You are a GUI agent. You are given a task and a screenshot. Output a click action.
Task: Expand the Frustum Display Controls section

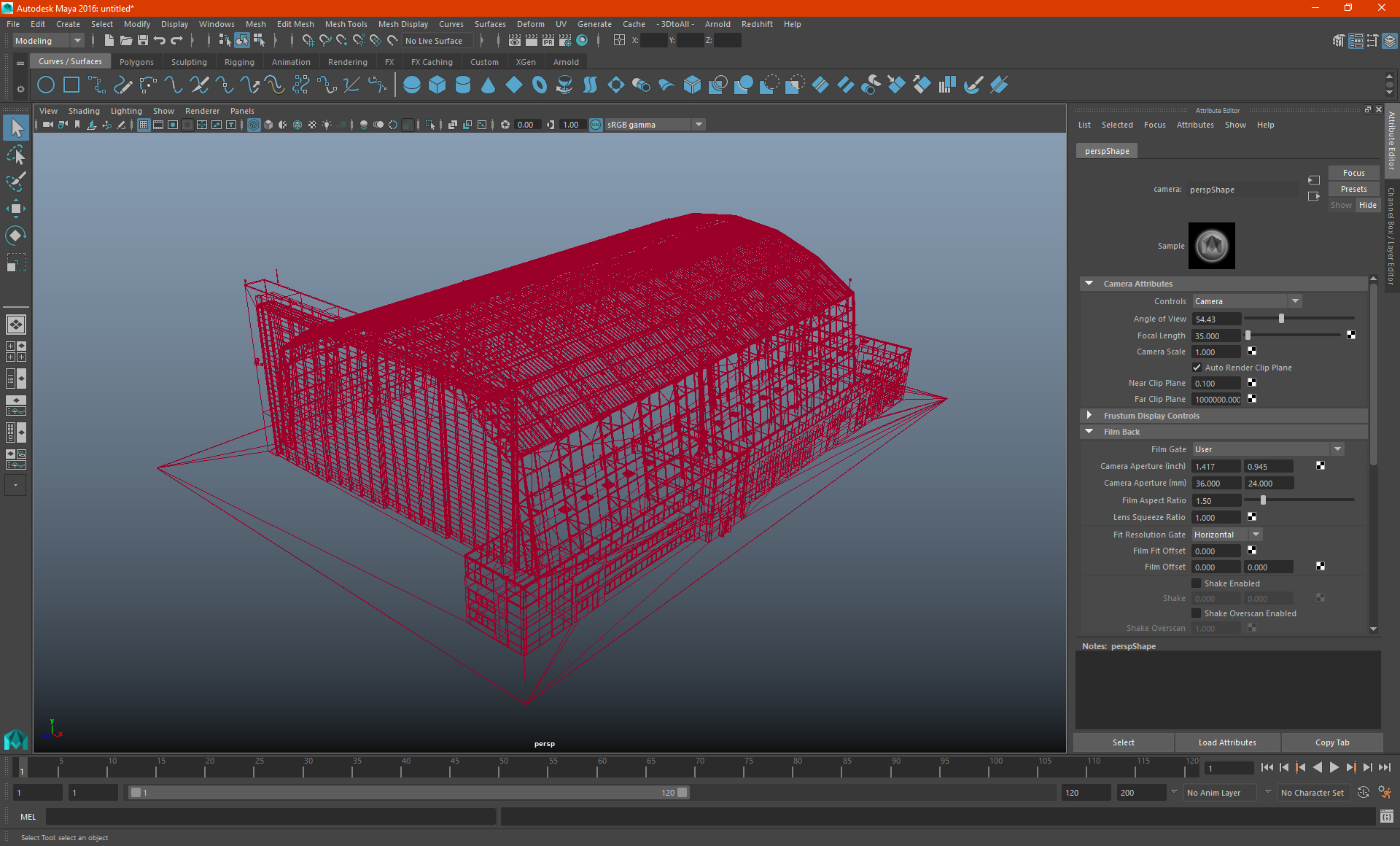tap(1089, 416)
